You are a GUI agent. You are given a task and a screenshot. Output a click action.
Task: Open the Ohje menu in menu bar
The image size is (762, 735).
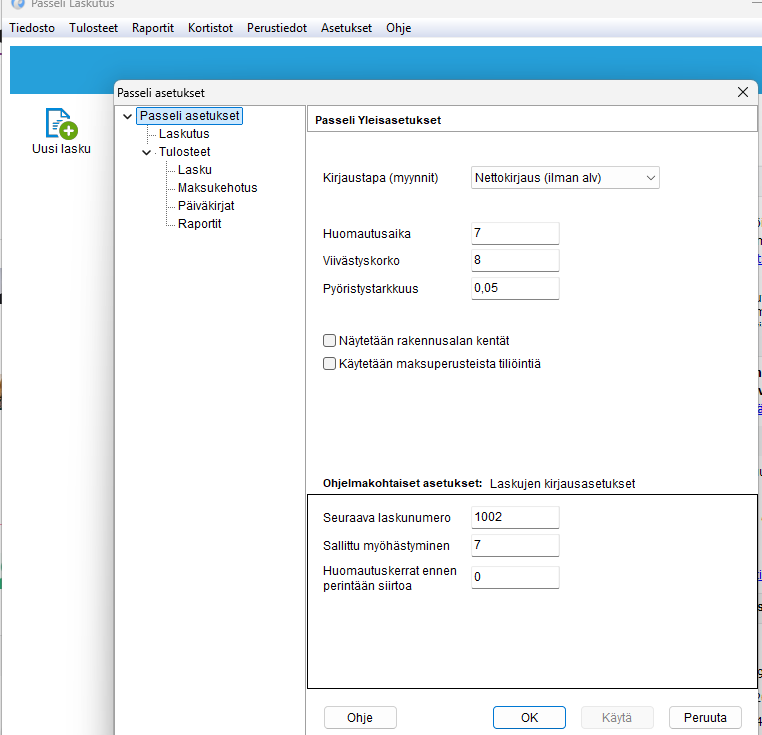398,28
